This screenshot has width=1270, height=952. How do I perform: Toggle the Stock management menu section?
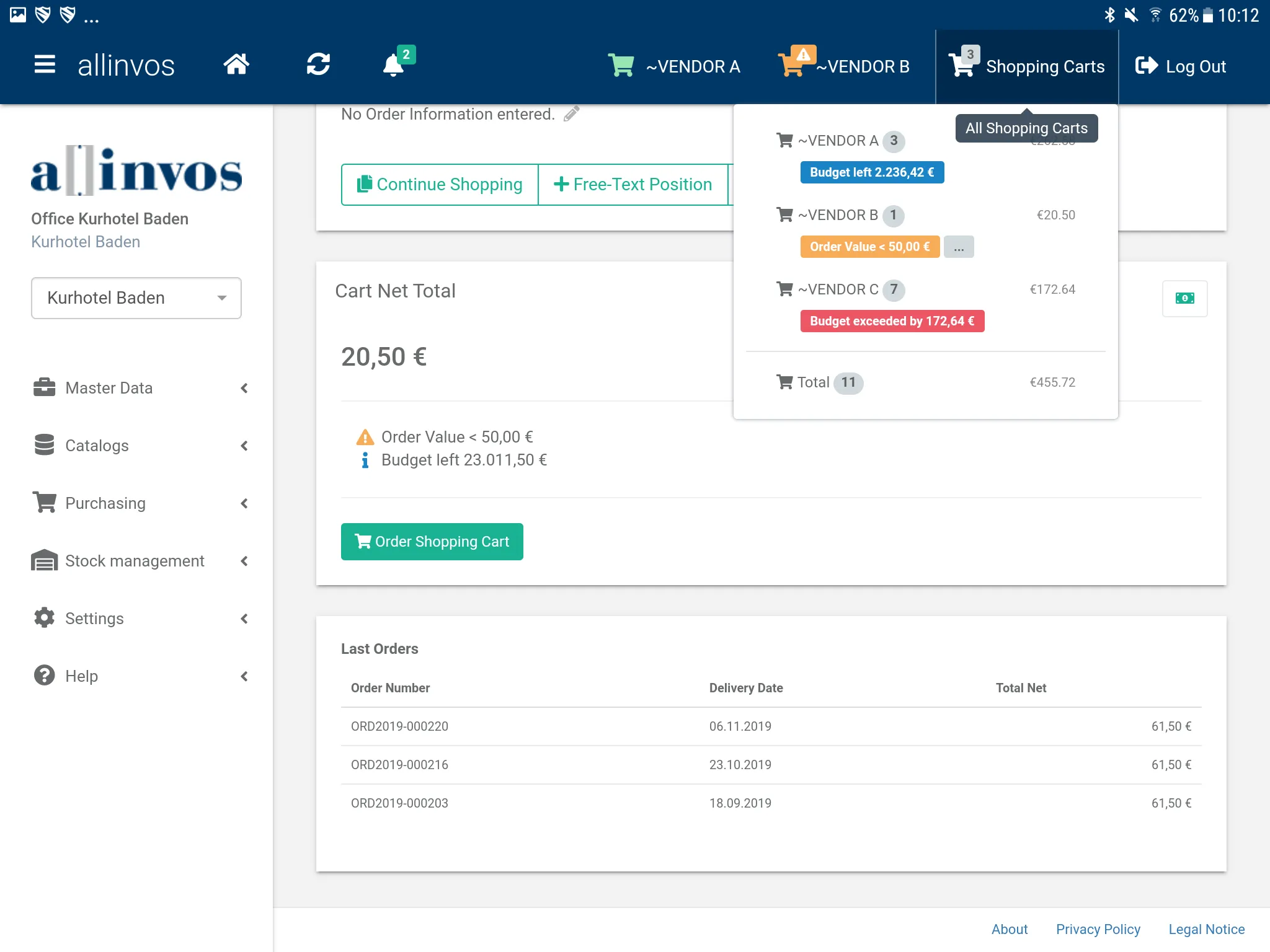click(135, 561)
